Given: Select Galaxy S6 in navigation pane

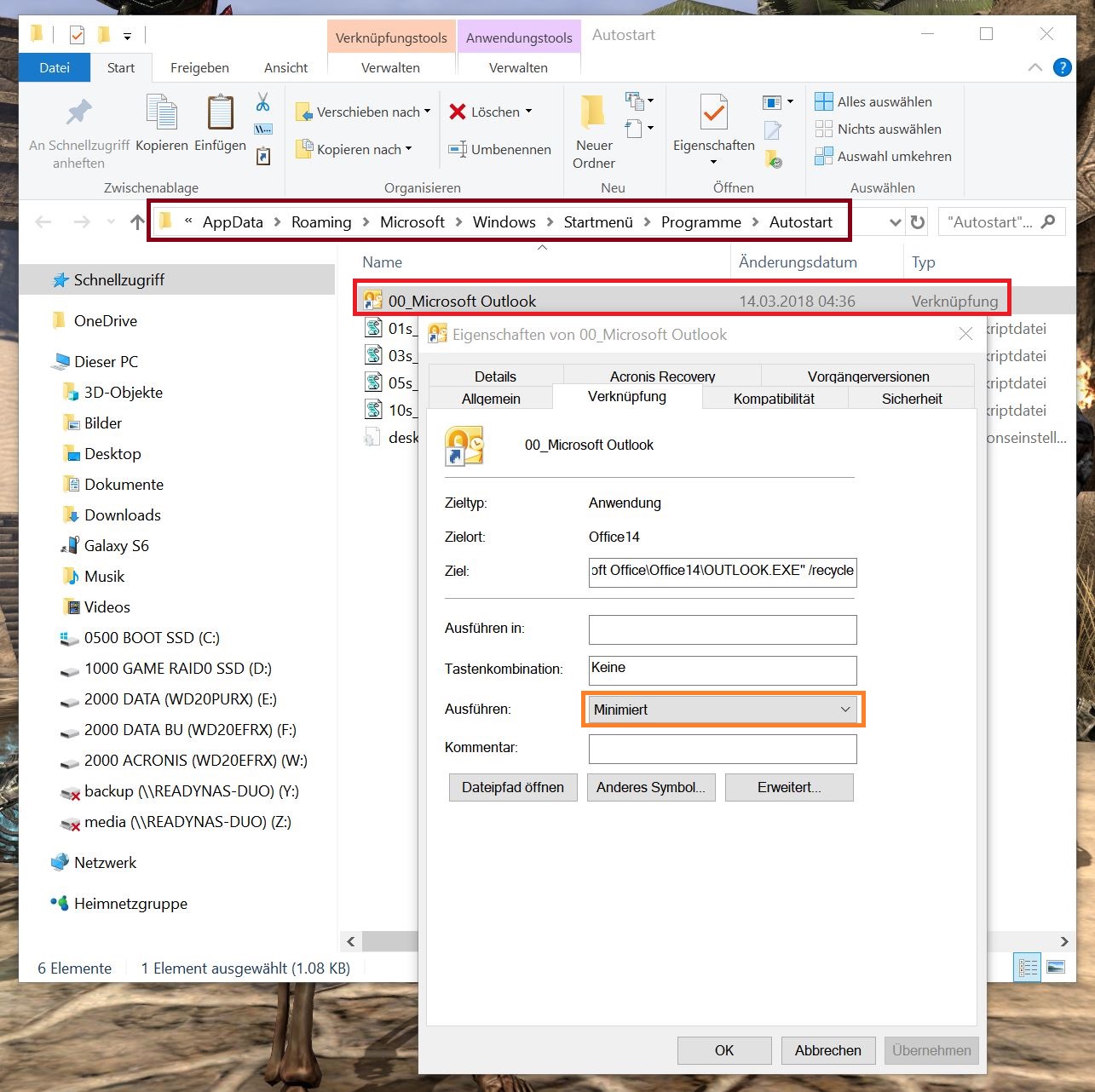Looking at the screenshot, I should [x=117, y=545].
